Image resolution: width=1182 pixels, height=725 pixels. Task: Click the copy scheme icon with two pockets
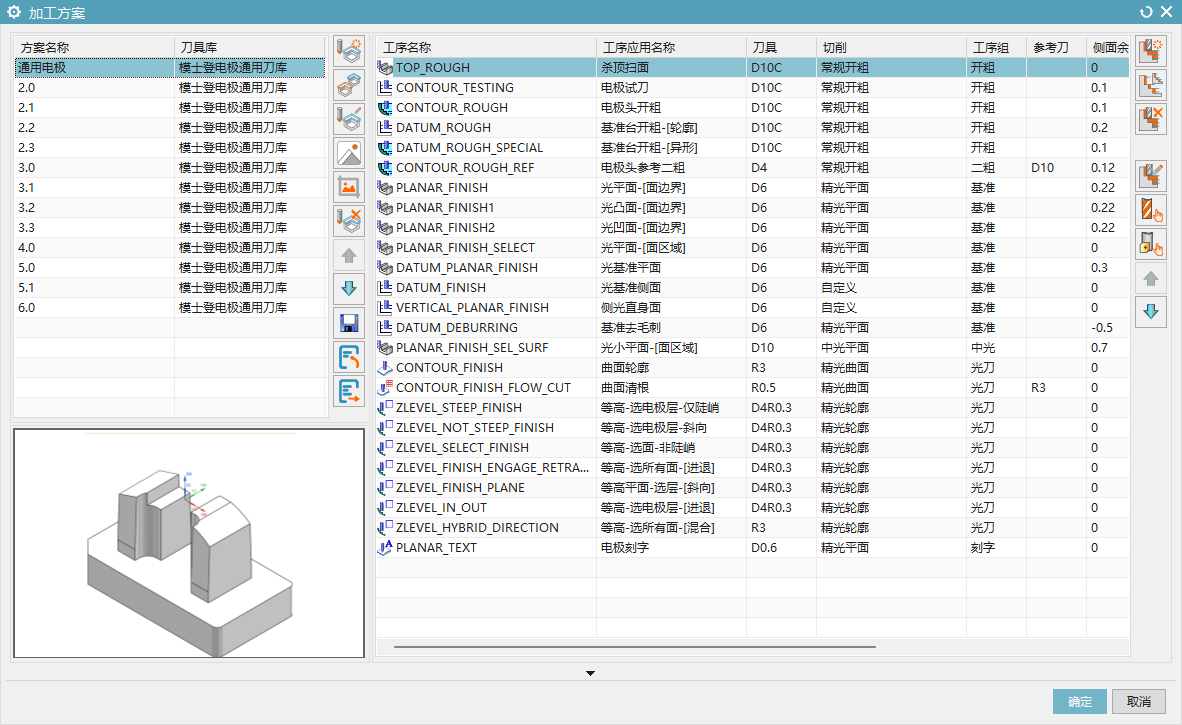349,85
